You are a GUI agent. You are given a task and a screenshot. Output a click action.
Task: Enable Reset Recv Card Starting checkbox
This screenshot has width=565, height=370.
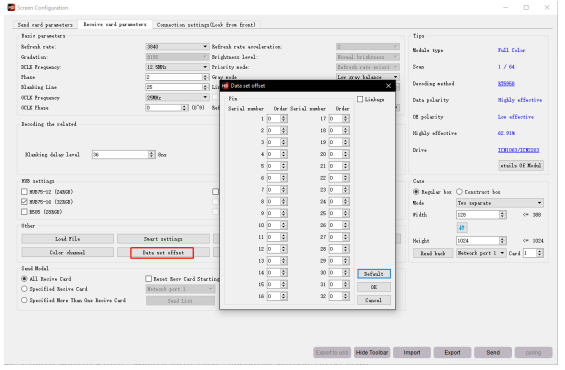pos(148,279)
